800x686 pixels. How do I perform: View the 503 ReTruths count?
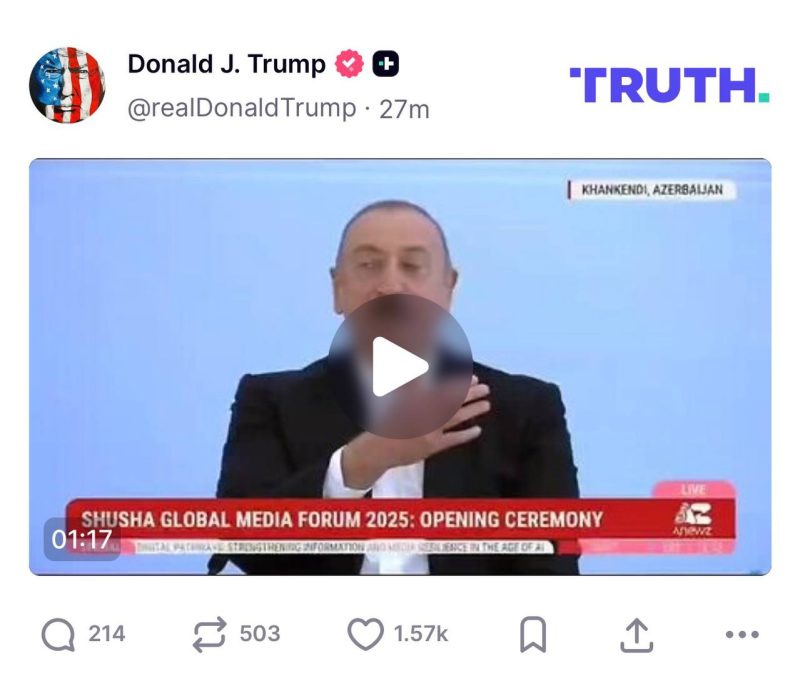[260, 634]
